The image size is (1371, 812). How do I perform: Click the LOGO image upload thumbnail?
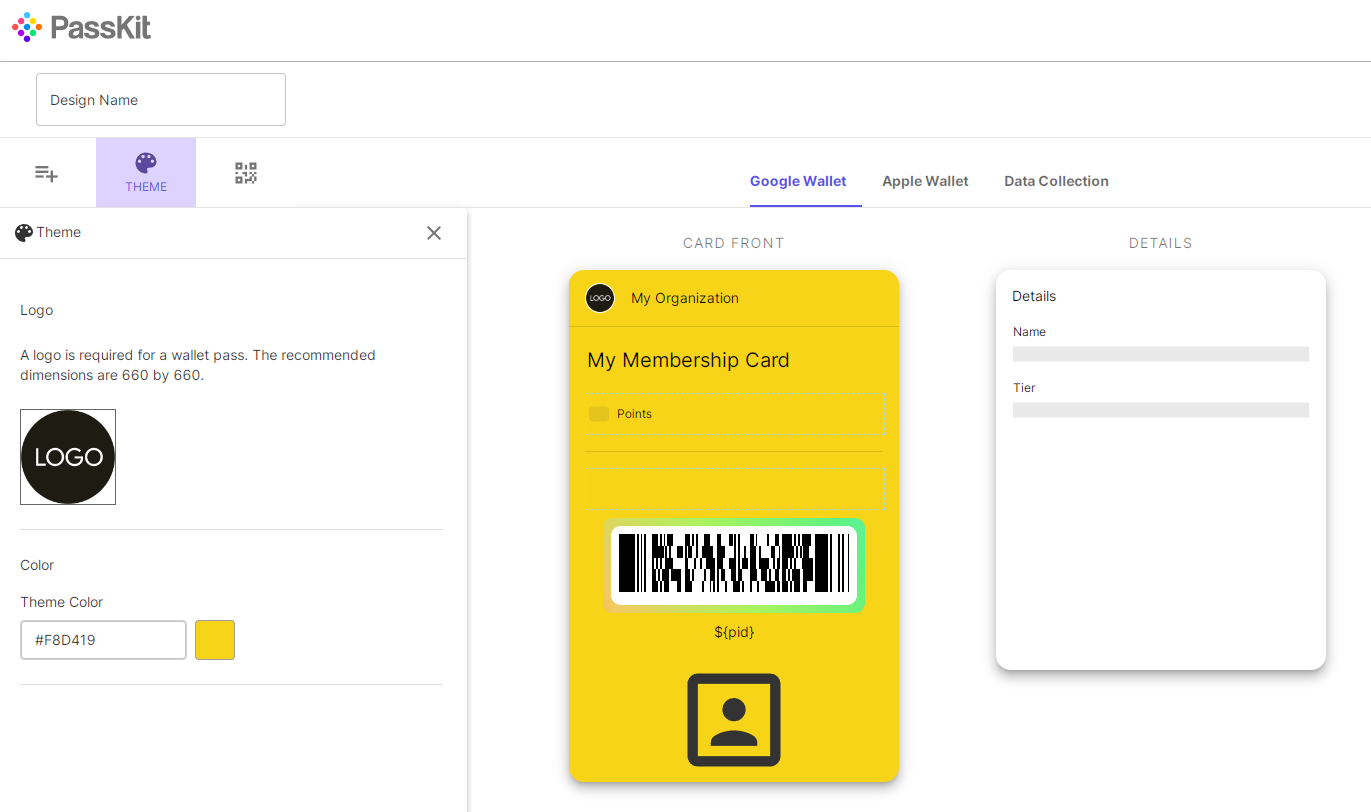pyautogui.click(x=68, y=457)
